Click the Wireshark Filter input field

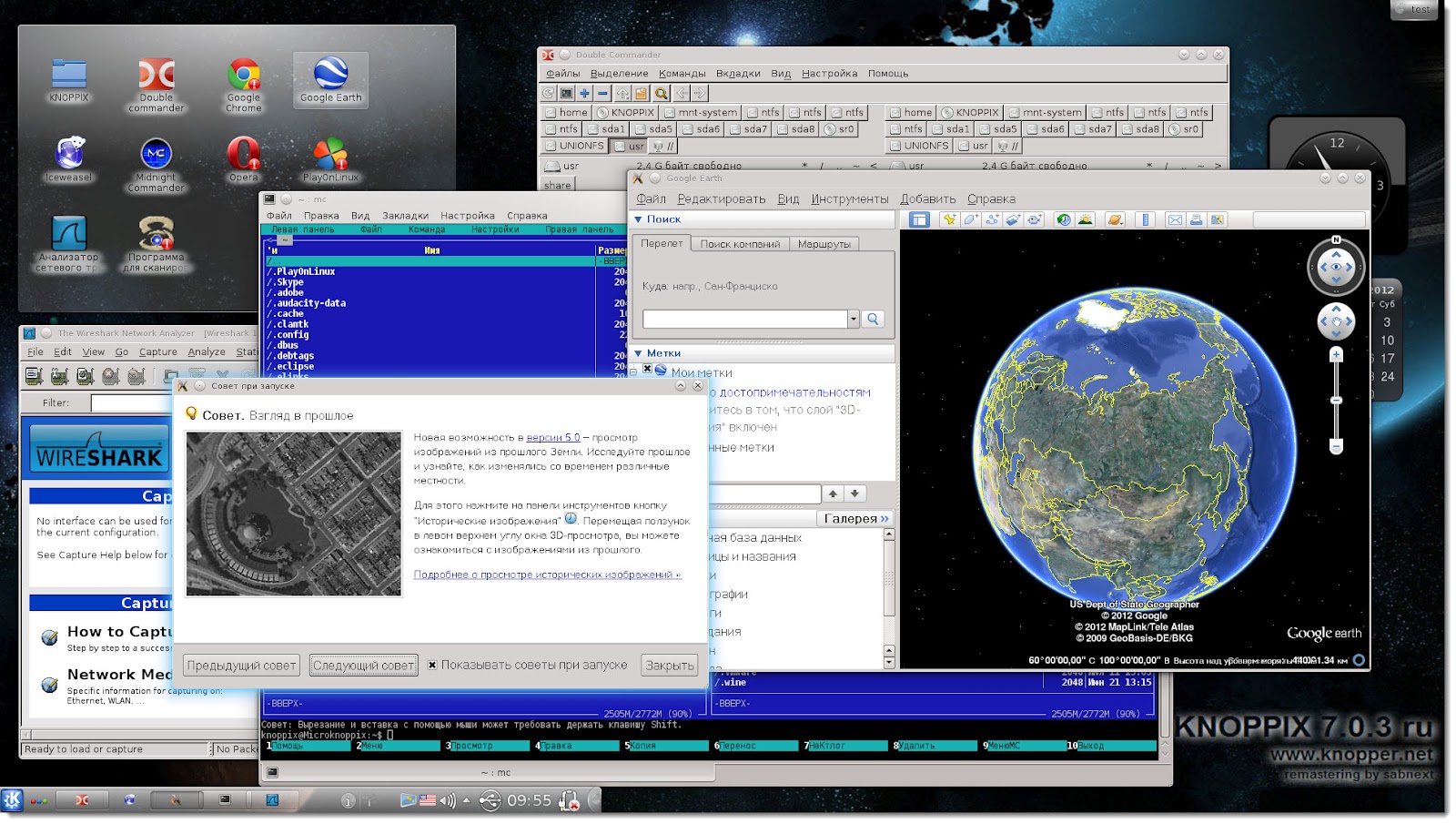(x=132, y=402)
